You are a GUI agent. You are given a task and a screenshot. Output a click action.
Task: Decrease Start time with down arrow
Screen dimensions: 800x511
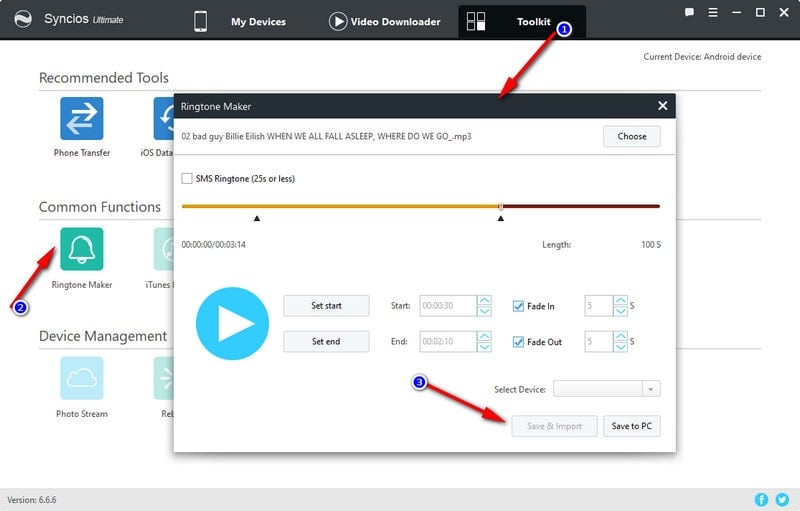[485, 311]
